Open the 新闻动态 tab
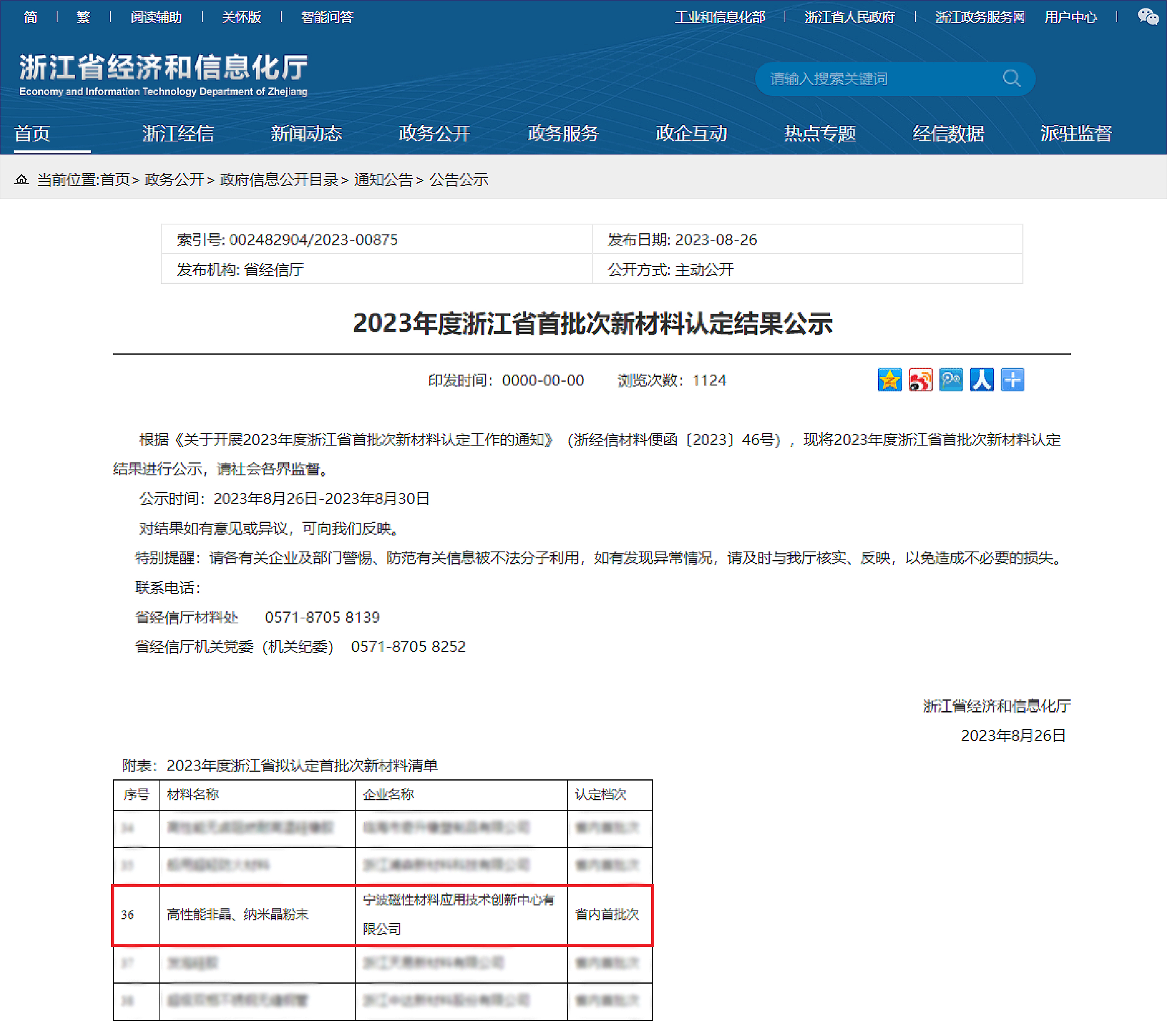The image size is (1167, 1036). tap(306, 133)
